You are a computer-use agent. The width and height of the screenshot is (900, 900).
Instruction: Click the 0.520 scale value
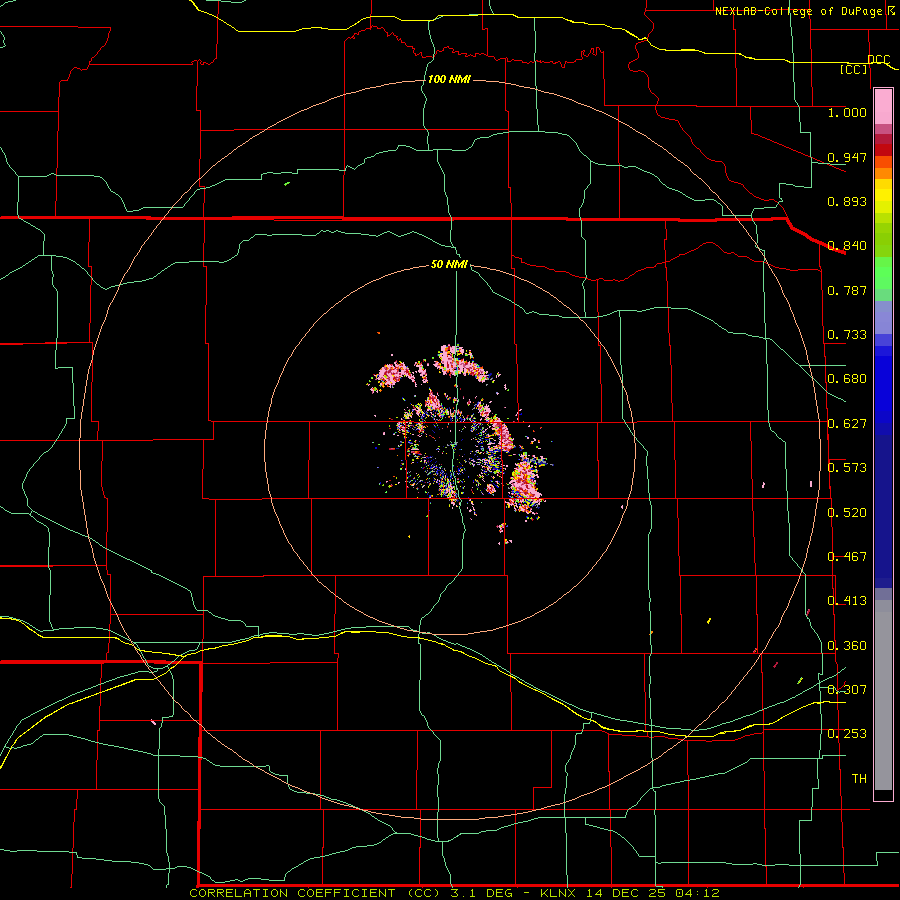pyautogui.click(x=847, y=513)
